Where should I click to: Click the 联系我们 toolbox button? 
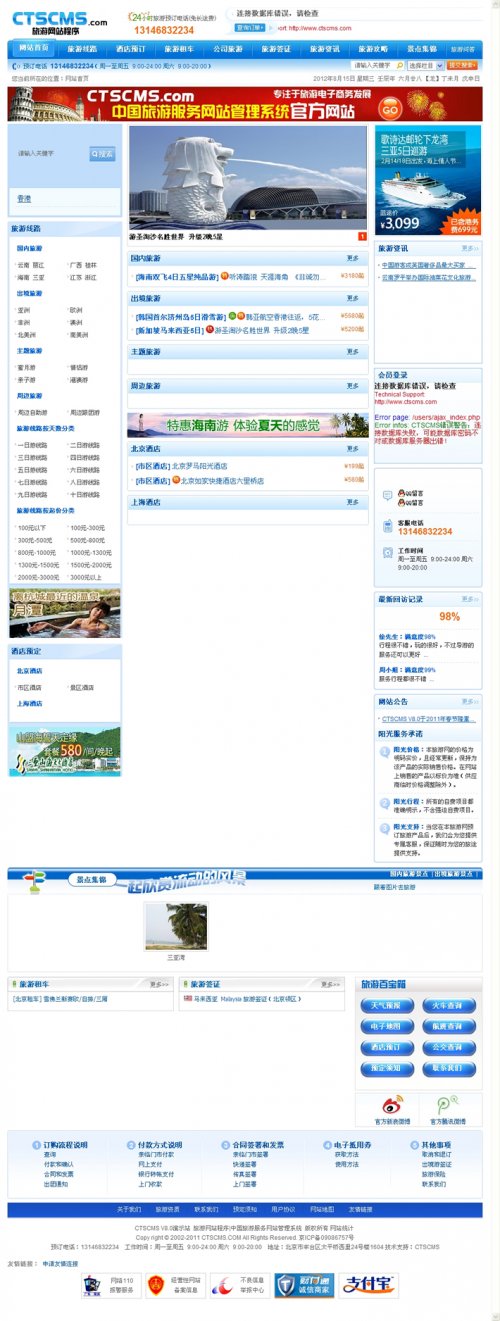point(448,1068)
